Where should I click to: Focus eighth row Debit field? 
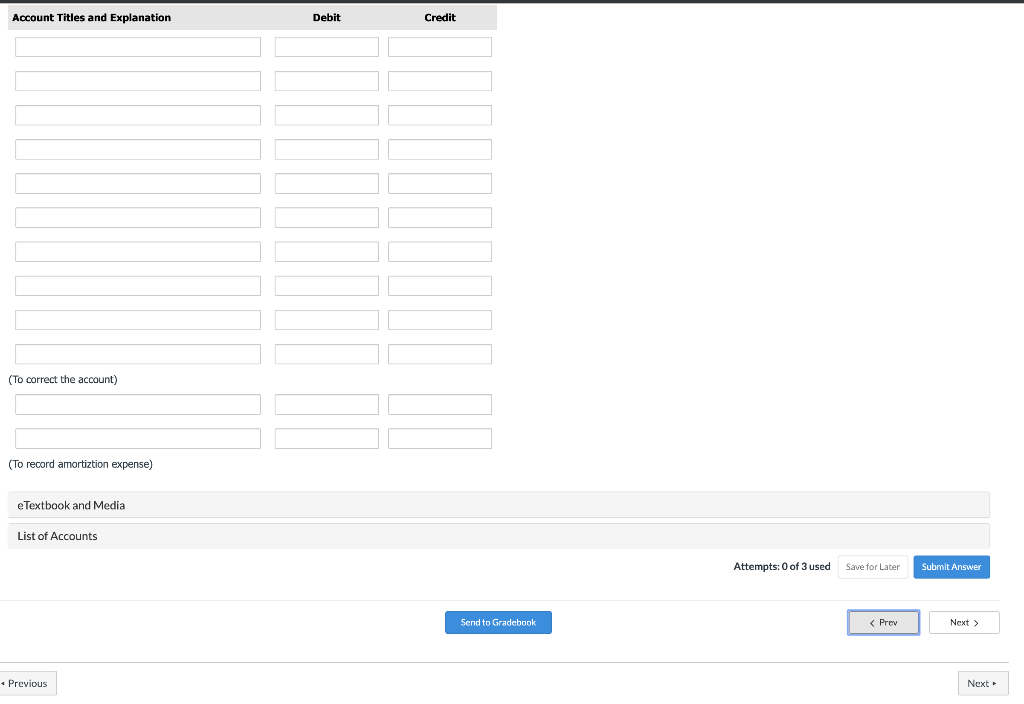[x=327, y=286]
